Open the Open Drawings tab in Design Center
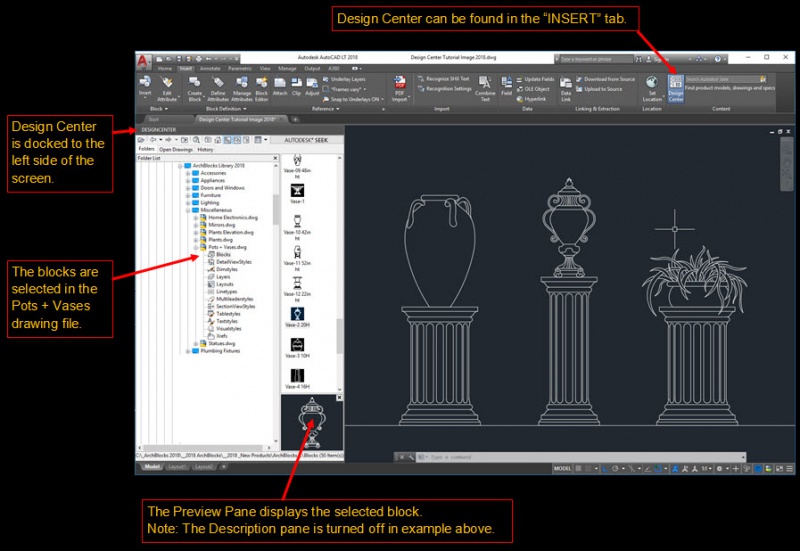The image size is (800, 551). (176, 149)
